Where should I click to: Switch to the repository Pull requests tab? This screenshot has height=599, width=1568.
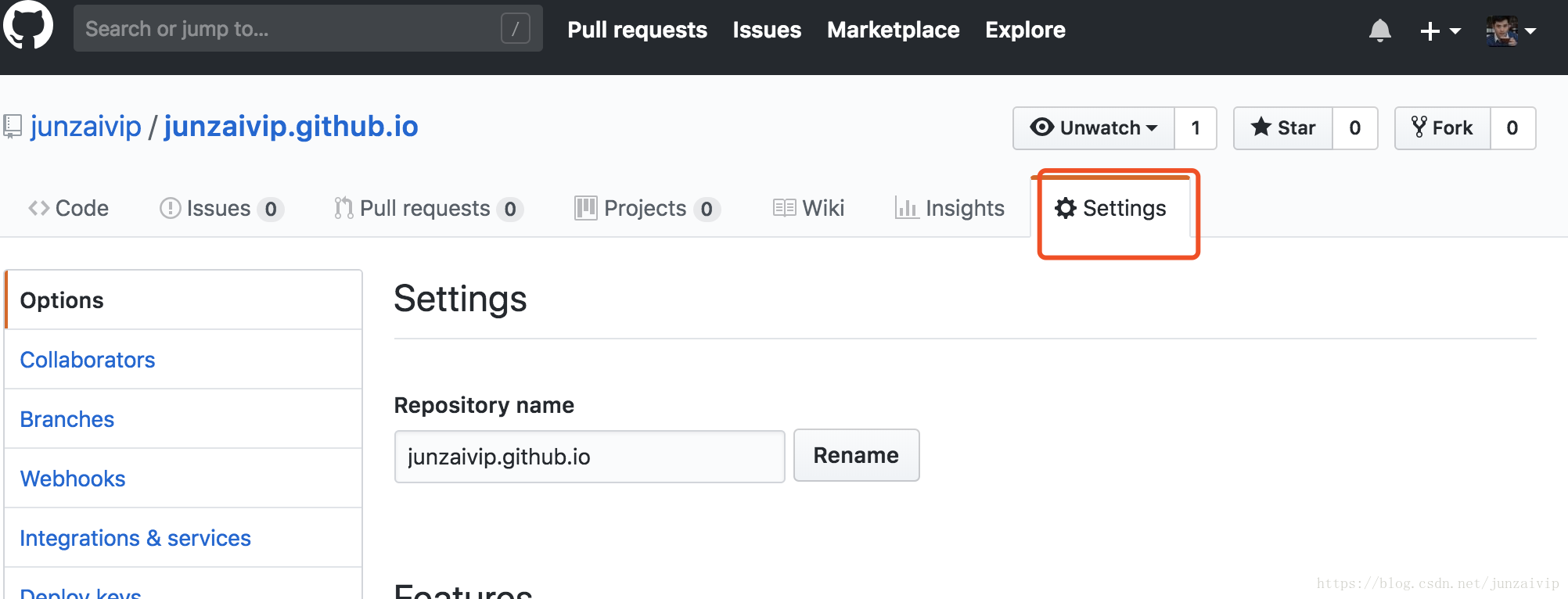428,208
